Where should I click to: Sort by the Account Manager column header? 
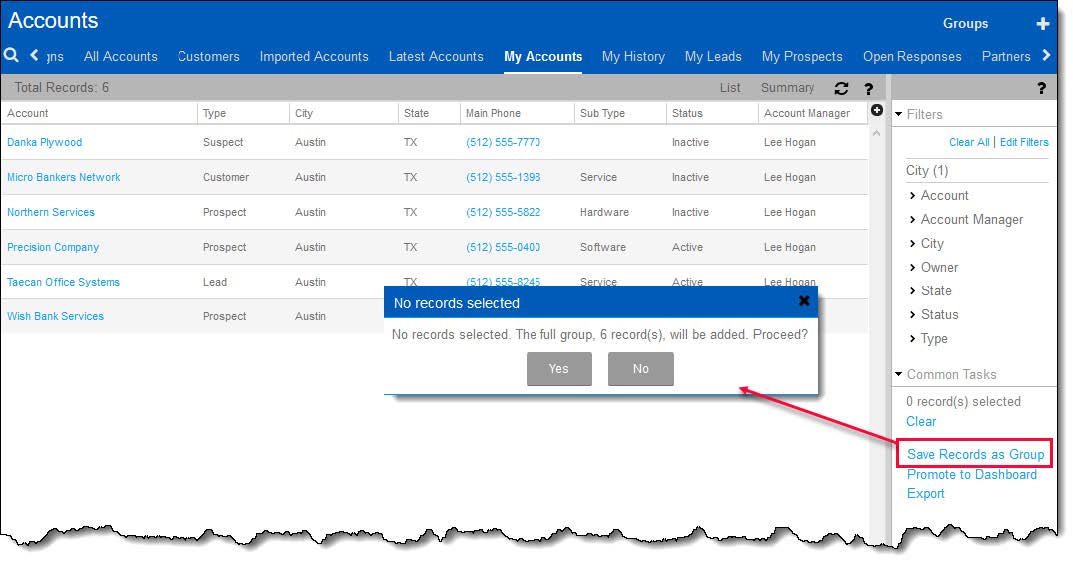coord(807,113)
